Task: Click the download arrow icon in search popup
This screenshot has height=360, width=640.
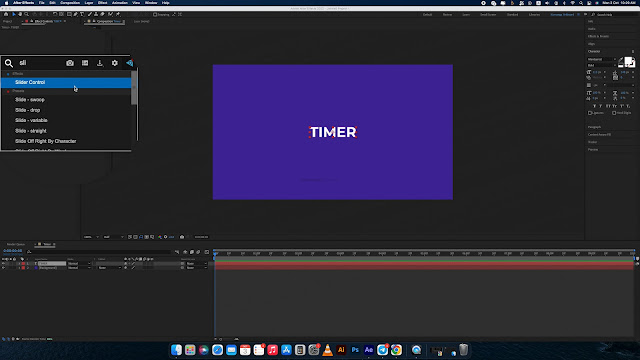Action: (x=100, y=63)
